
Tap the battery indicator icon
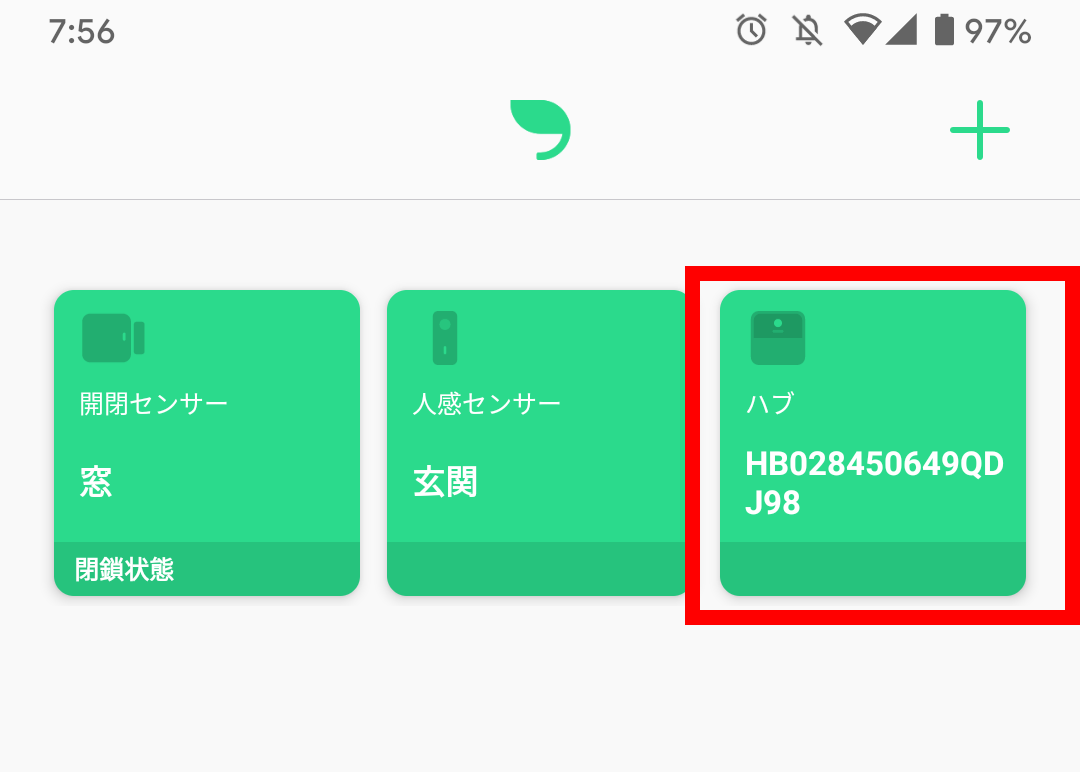944,30
